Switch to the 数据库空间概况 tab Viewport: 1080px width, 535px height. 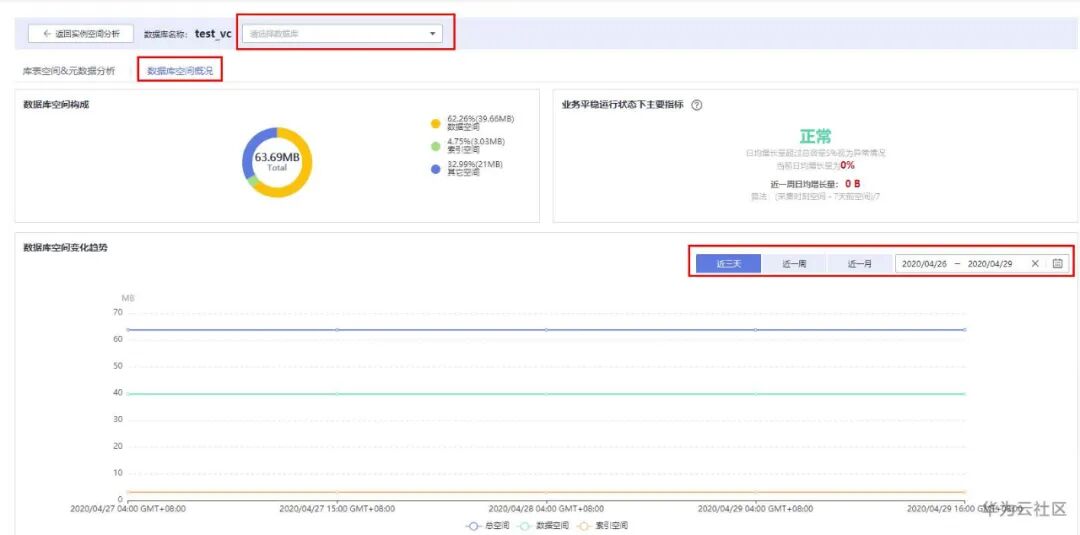(180, 71)
